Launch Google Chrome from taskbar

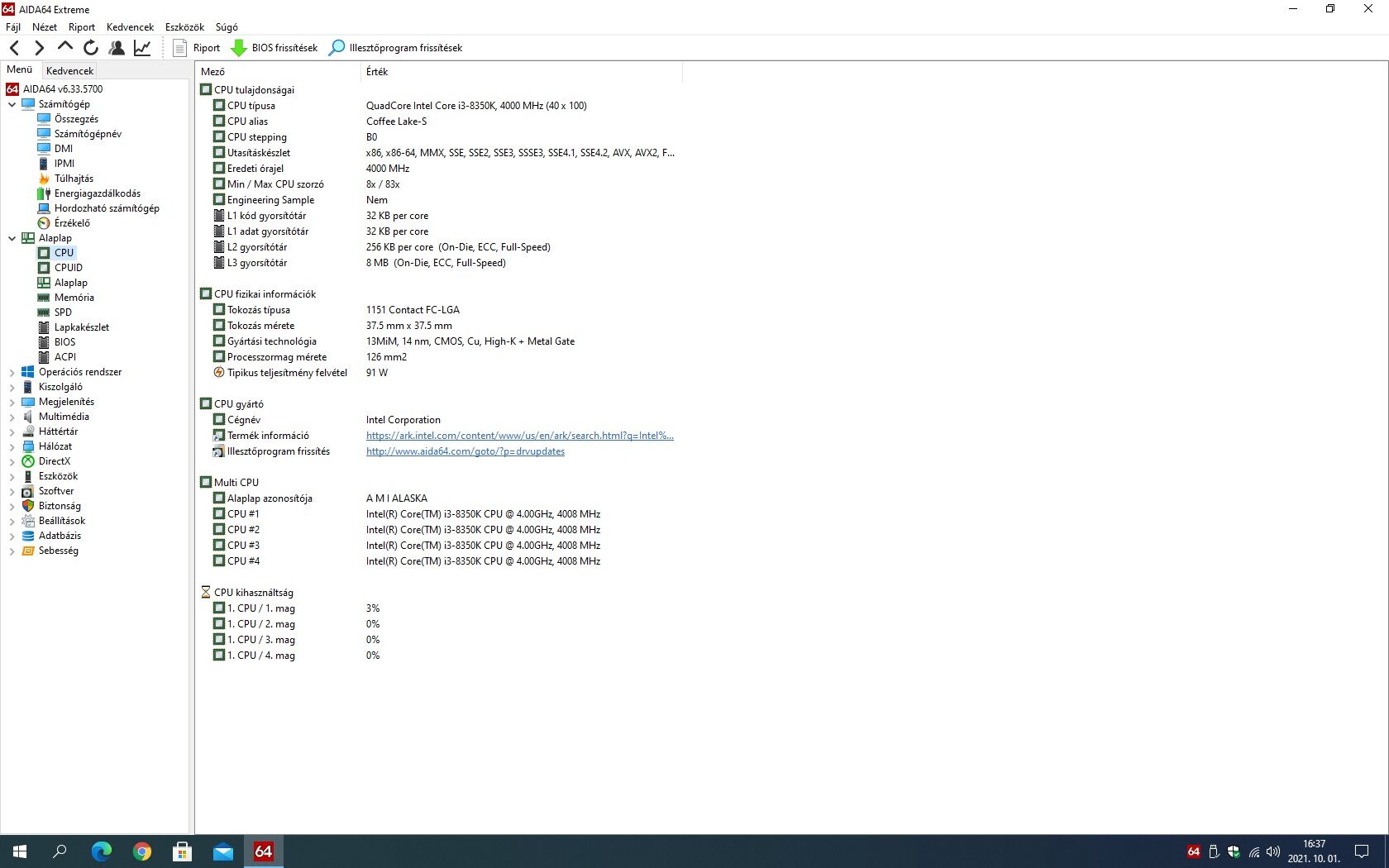[x=142, y=851]
